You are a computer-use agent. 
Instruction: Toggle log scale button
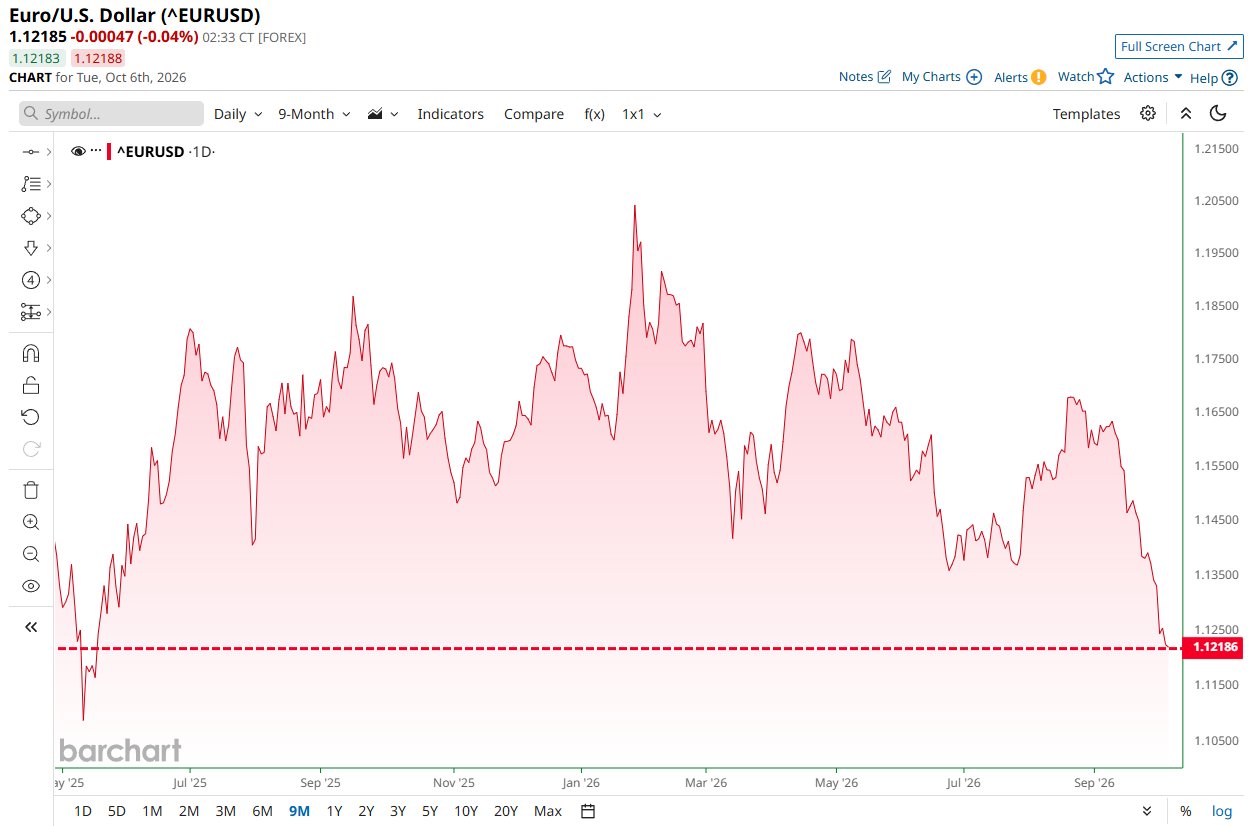[x=1222, y=811]
